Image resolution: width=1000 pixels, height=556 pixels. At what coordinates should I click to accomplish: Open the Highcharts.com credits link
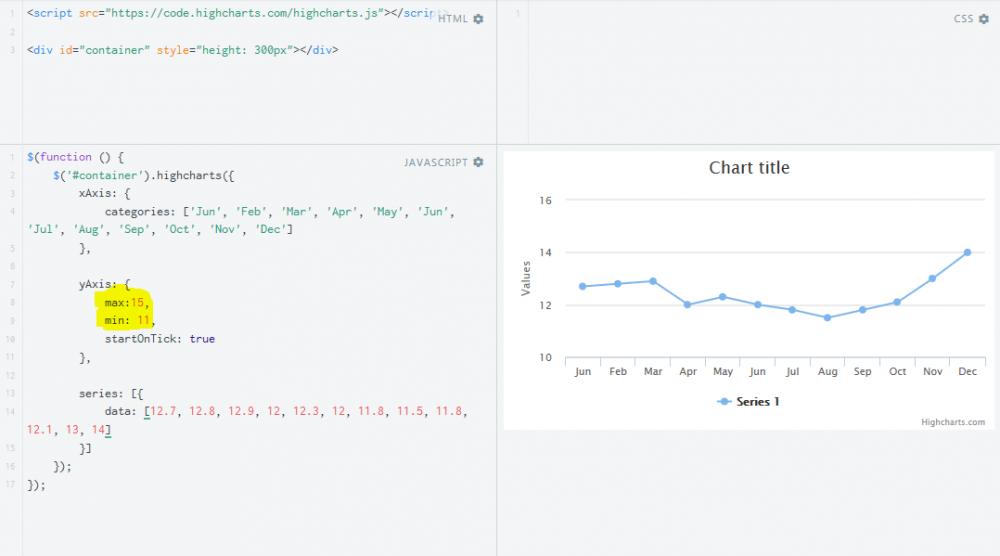point(953,422)
